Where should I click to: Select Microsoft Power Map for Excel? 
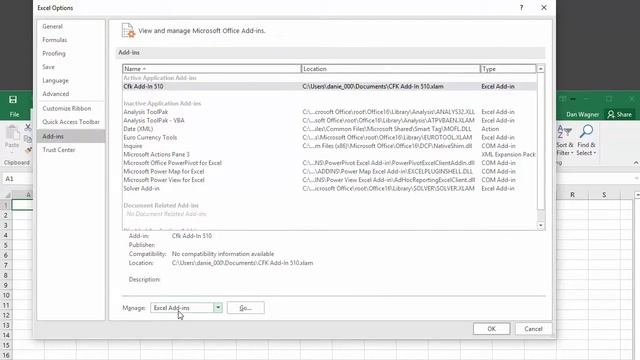click(x=329, y=171)
